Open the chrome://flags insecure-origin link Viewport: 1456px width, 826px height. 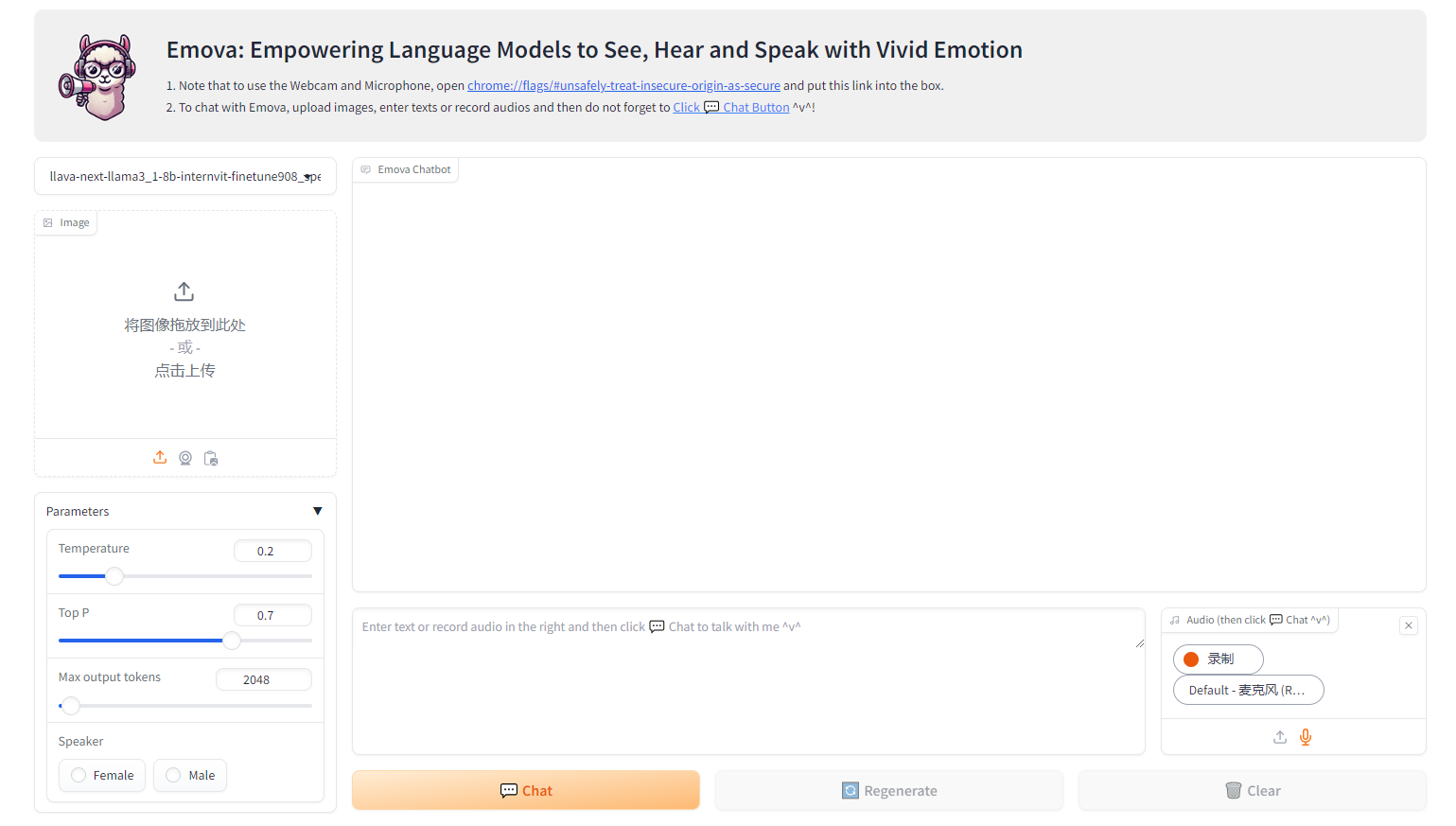coord(623,85)
